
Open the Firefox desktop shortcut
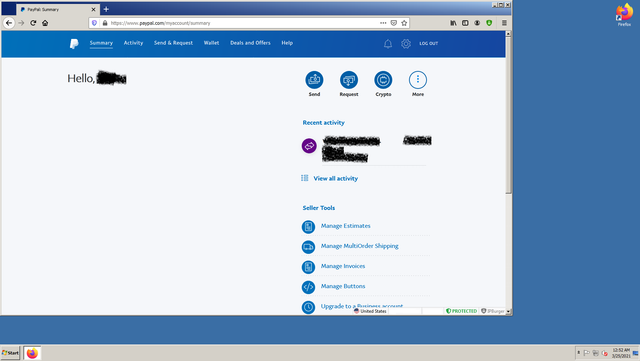(x=624, y=15)
